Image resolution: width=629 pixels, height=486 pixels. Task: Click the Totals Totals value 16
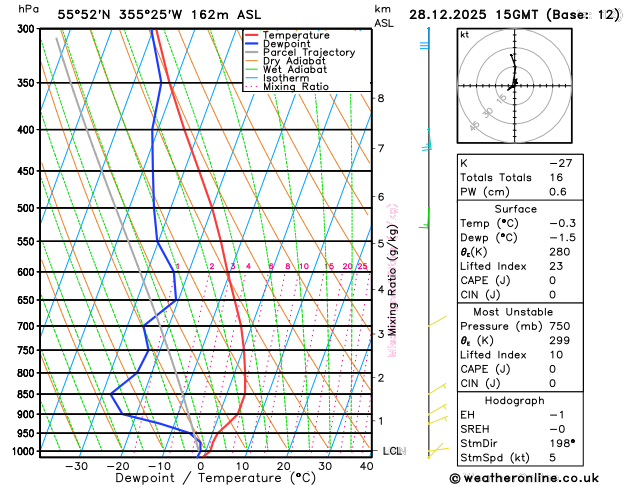[556, 178]
